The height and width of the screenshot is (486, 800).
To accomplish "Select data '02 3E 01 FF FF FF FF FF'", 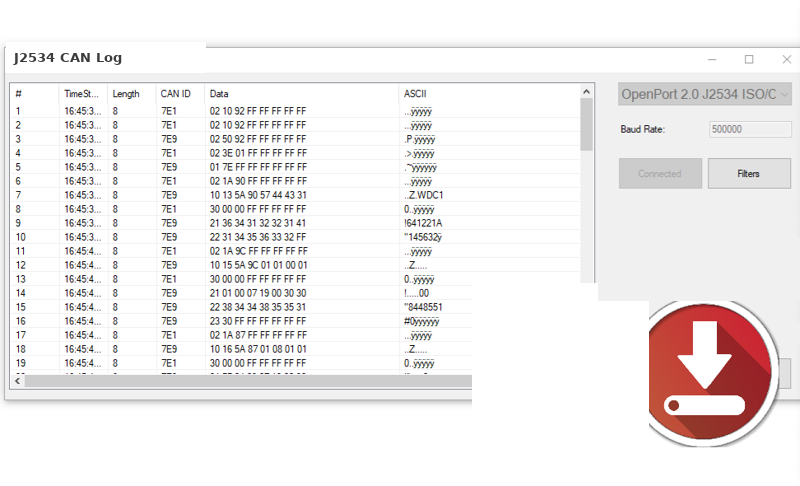I will click(x=258, y=153).
